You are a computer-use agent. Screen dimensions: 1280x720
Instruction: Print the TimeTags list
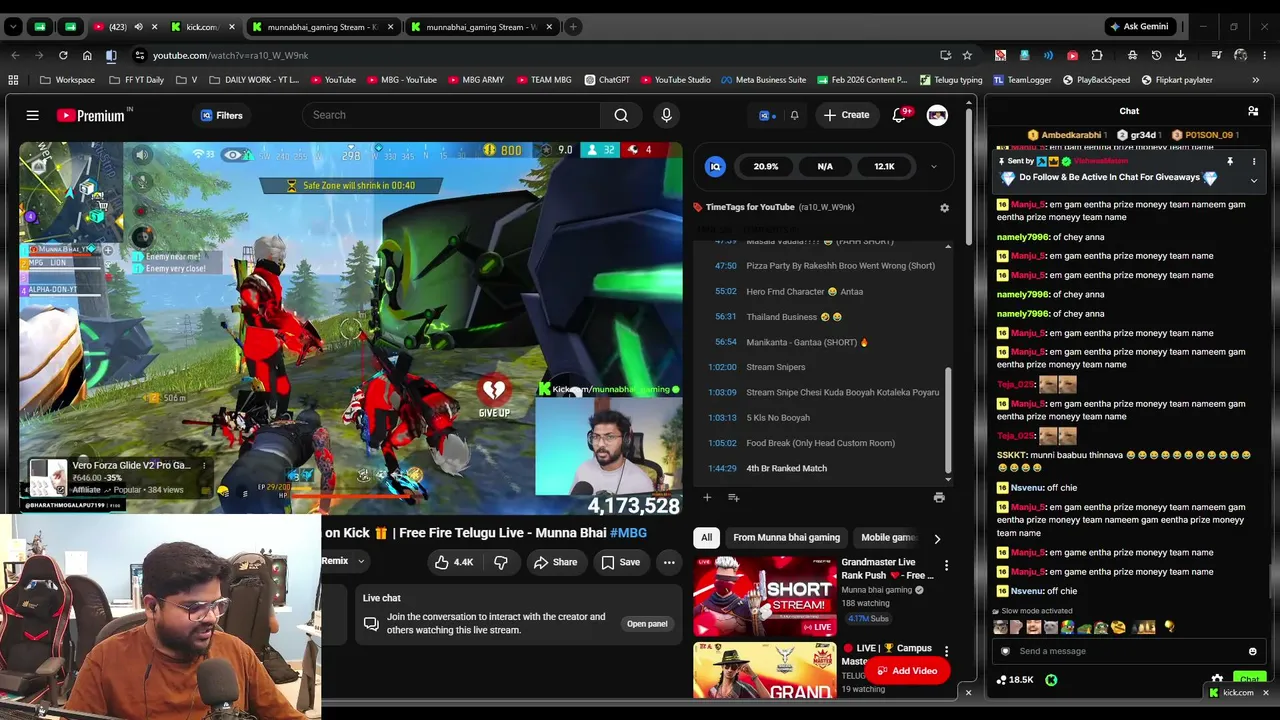[939, 497]
